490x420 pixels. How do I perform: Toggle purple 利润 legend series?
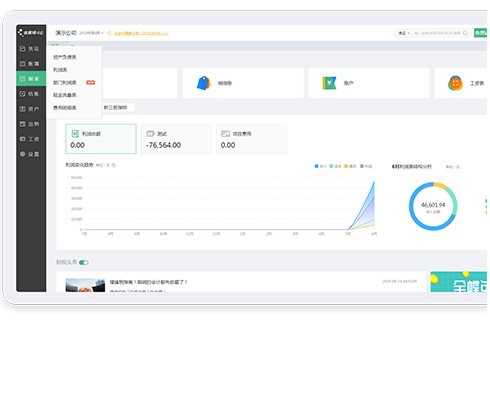[366, 166]
